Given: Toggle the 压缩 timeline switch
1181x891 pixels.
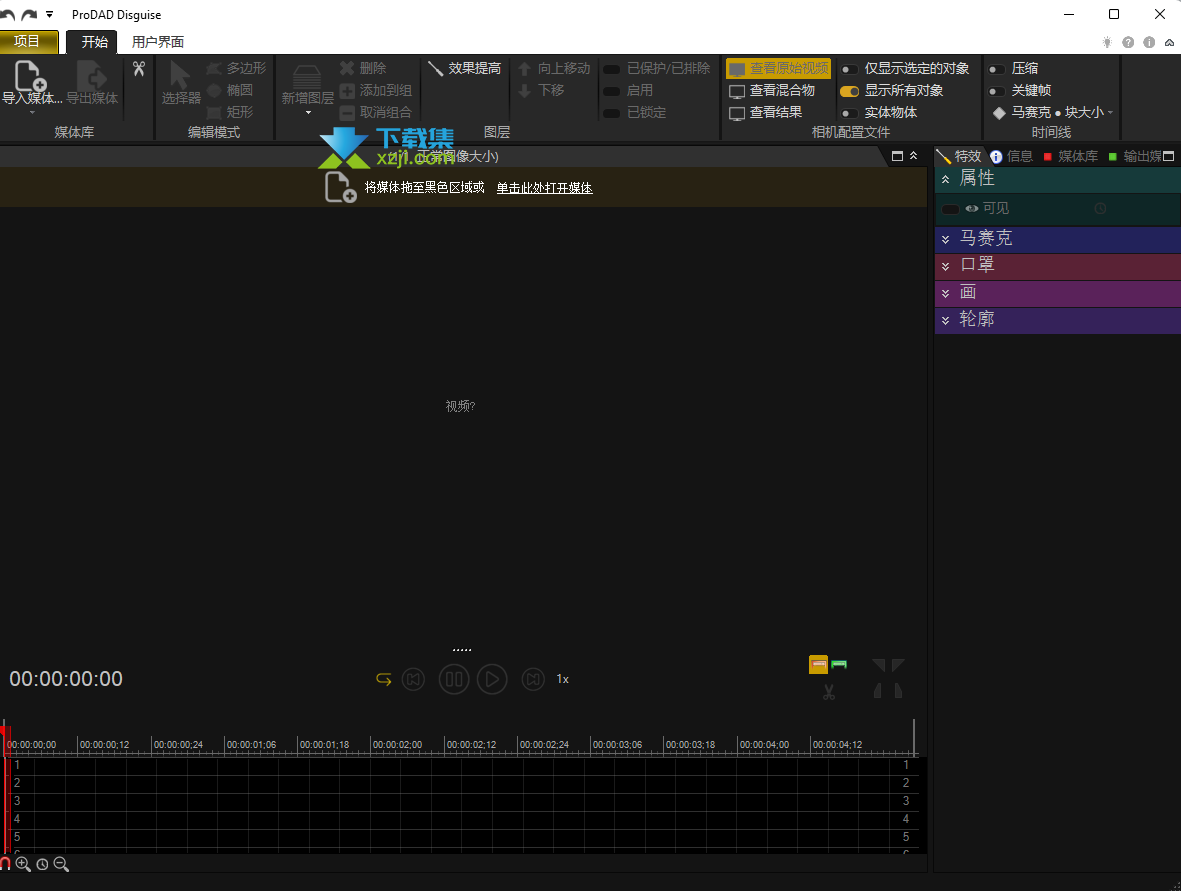Looking at the screenshot, I should 996,69.
